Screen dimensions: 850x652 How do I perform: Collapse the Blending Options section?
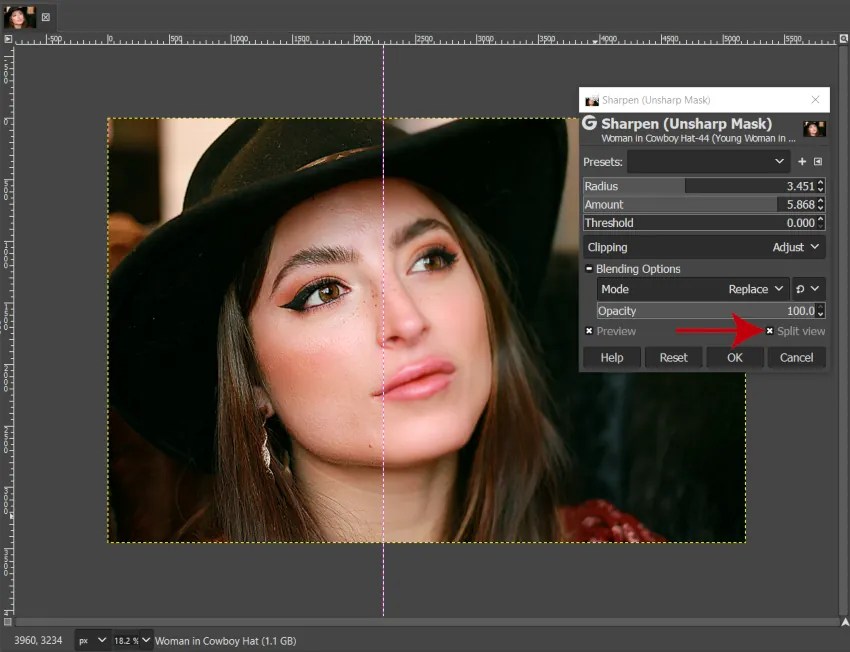point(589,268)
